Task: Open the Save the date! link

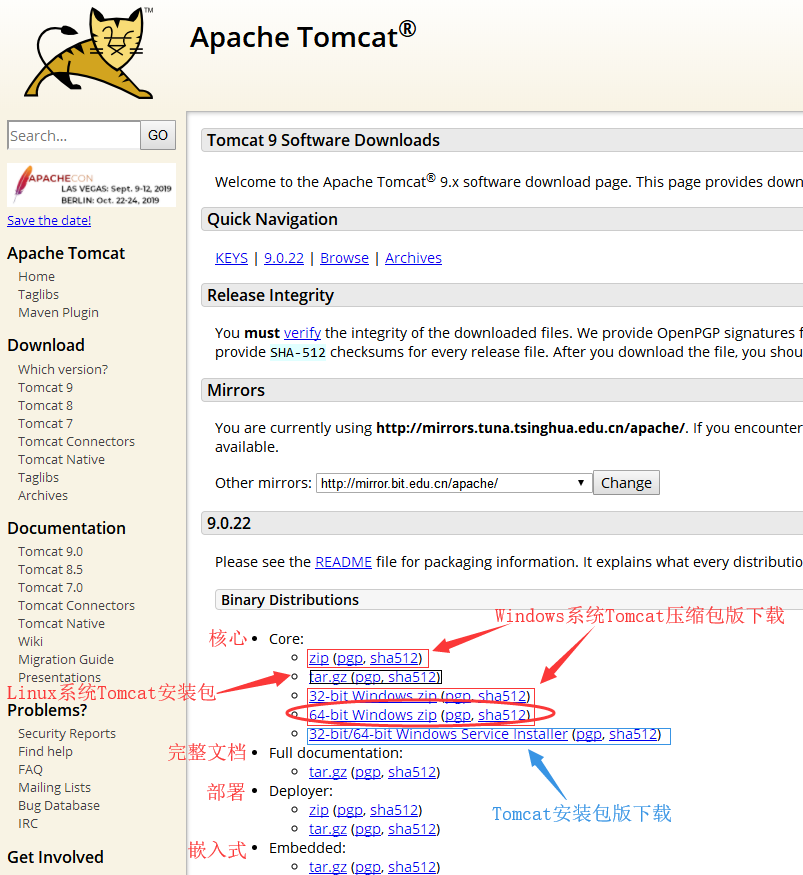Action: point(49,220)
